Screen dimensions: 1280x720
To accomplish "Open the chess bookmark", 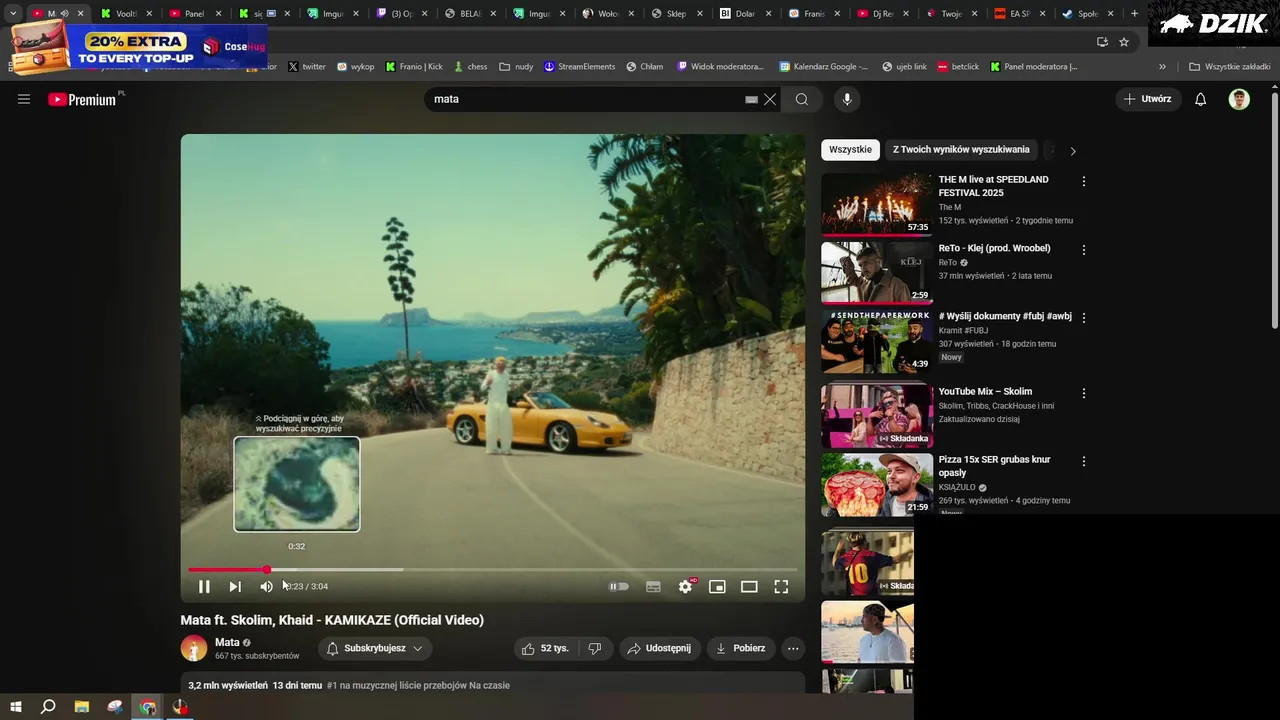I will pos(470,67).
